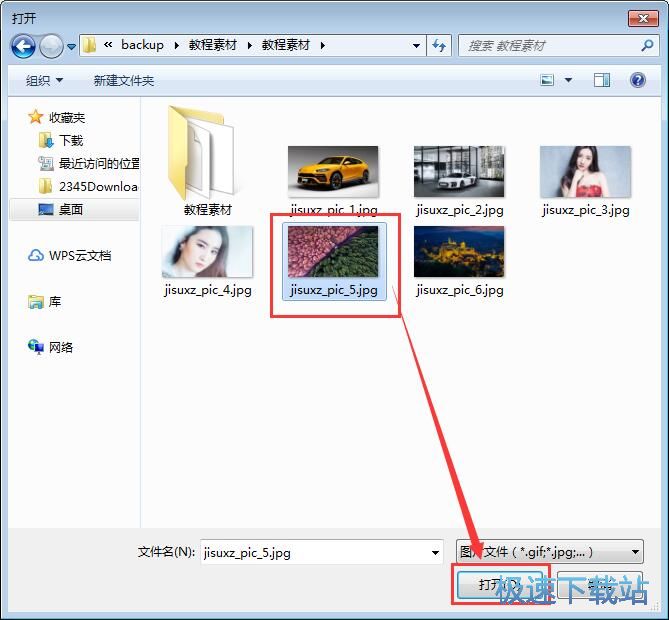Screen dimensions: 669x620
Task: Open the view options dropdown arrow
Action: tap(568, 80)
